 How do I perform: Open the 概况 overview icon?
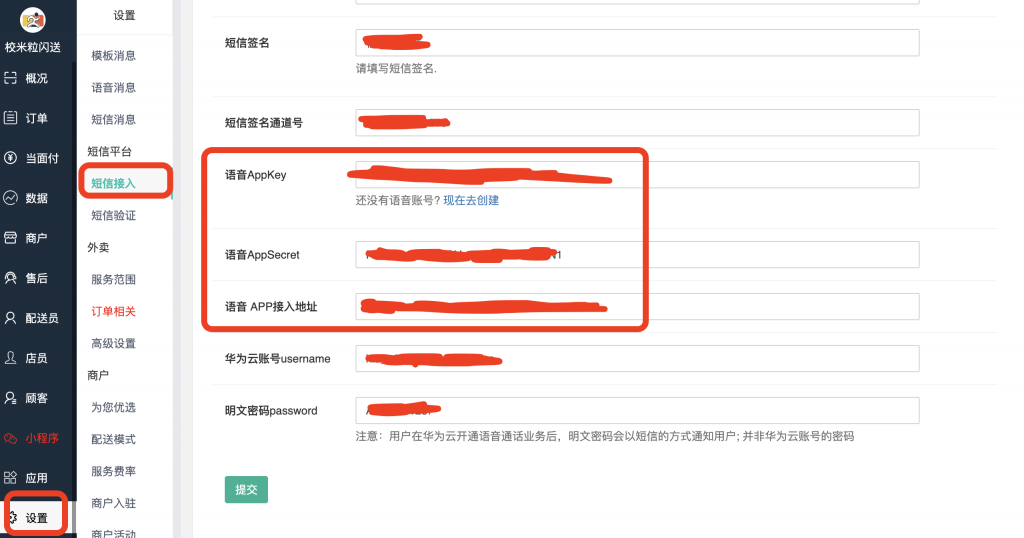click(x=10, y=78)
